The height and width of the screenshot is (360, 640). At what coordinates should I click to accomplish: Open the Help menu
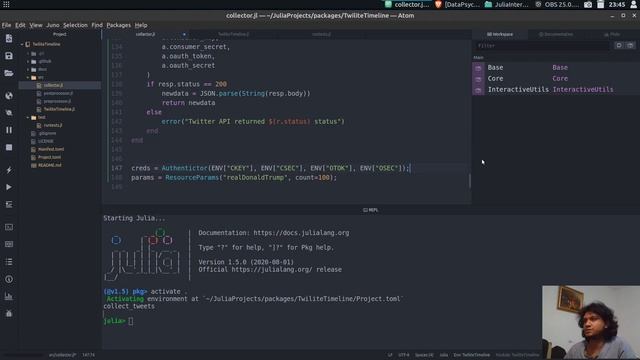(x=141, y=25)
